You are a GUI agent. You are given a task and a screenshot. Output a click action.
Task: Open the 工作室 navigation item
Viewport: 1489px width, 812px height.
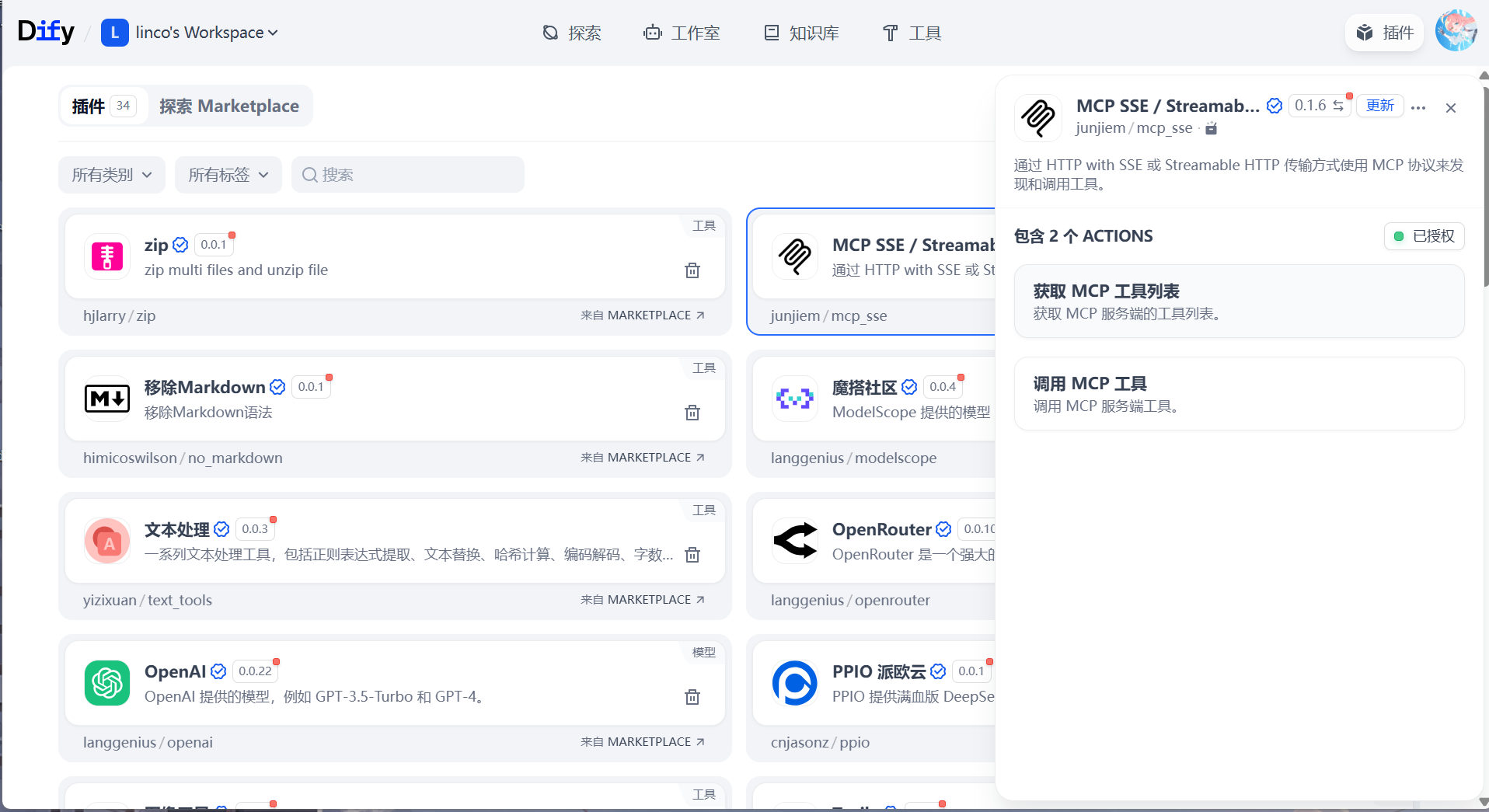coord(682,33)
